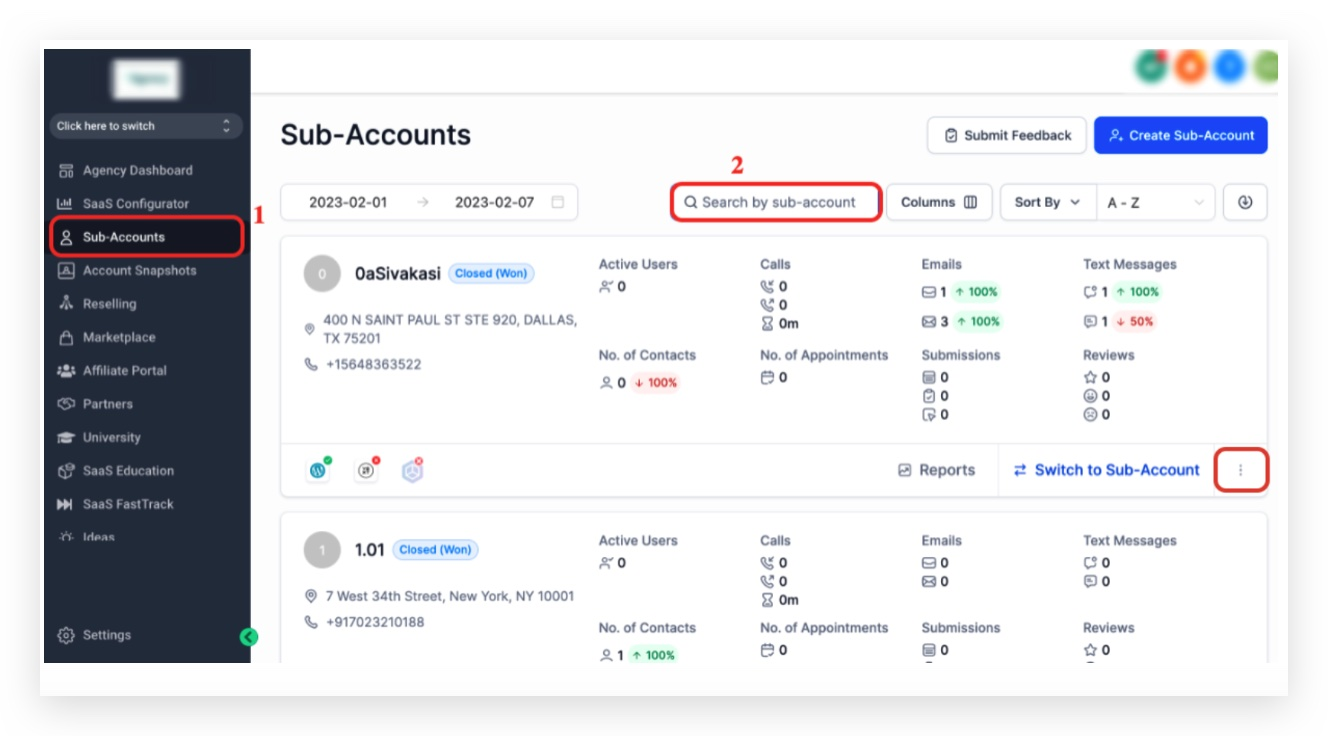Image resolution: width=1328 pixels, height=736 pixels.
Task: Click the Account Snapshots icon
Action: pyautogui.click(x=66, y=270)
